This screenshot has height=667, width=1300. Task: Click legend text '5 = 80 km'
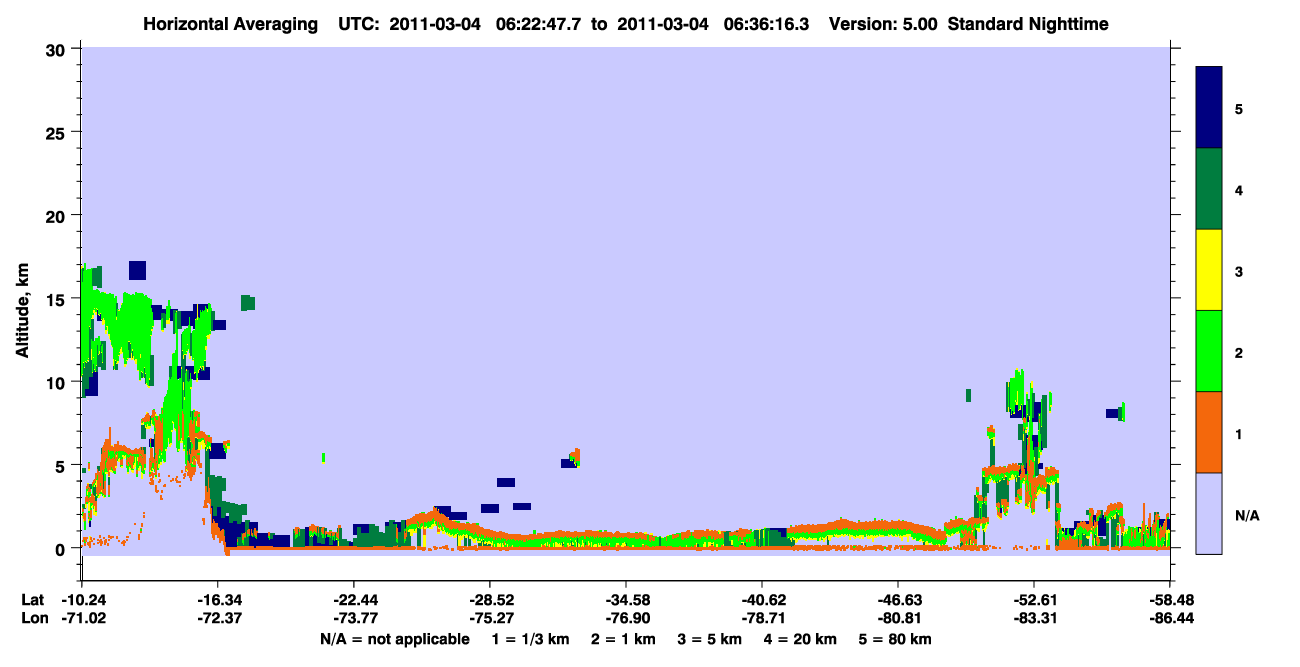(897, 639)
